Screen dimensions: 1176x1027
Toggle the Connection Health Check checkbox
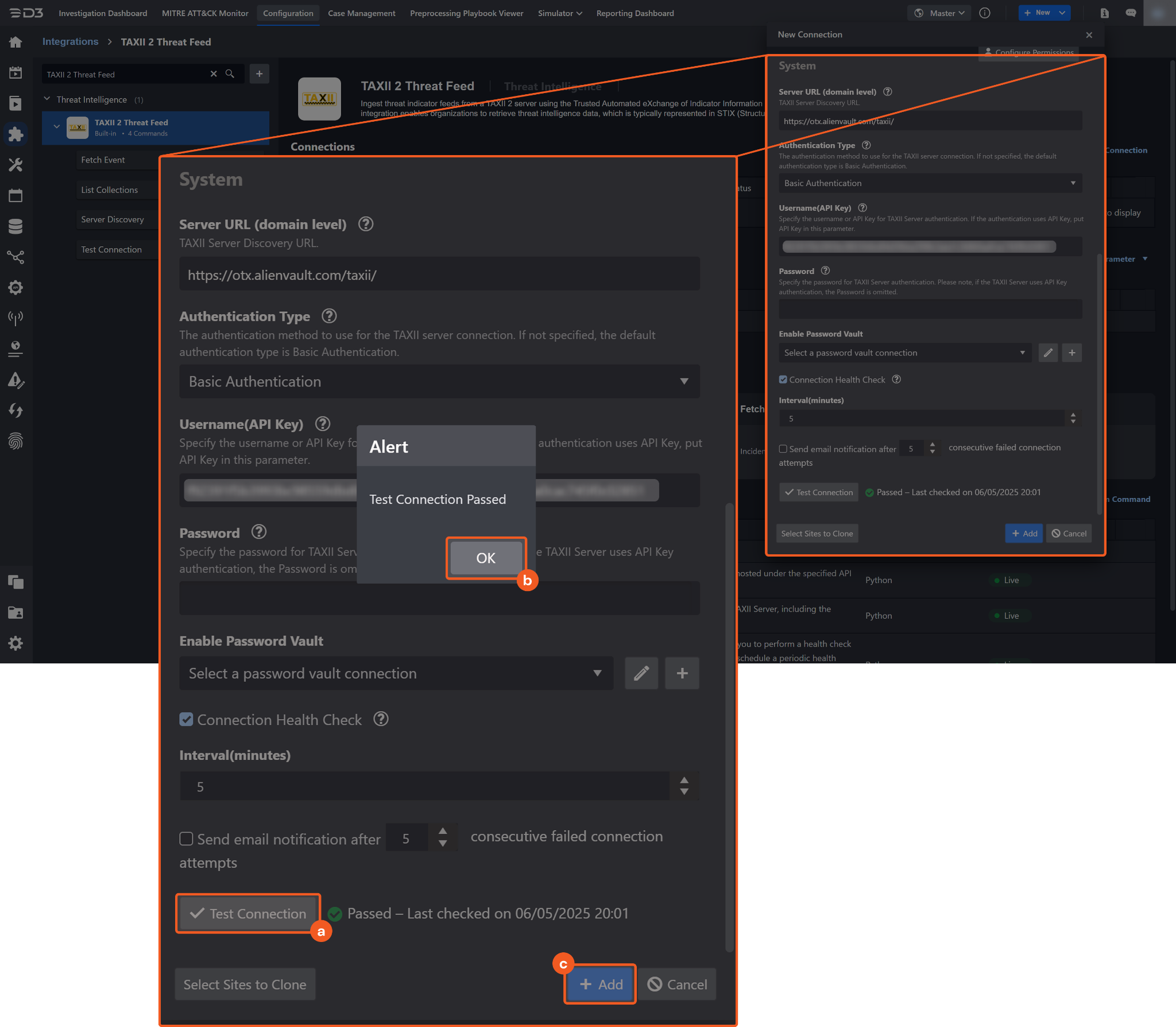click(186, 719)
